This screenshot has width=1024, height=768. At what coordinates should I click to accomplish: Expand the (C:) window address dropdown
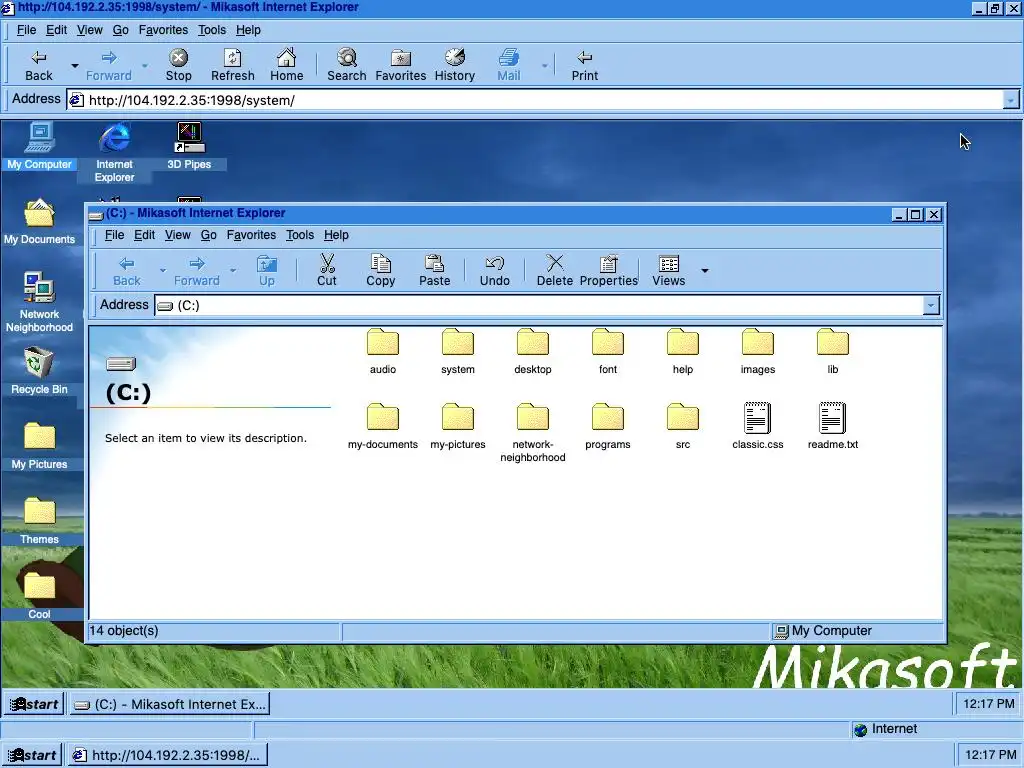tap(931, 305)
